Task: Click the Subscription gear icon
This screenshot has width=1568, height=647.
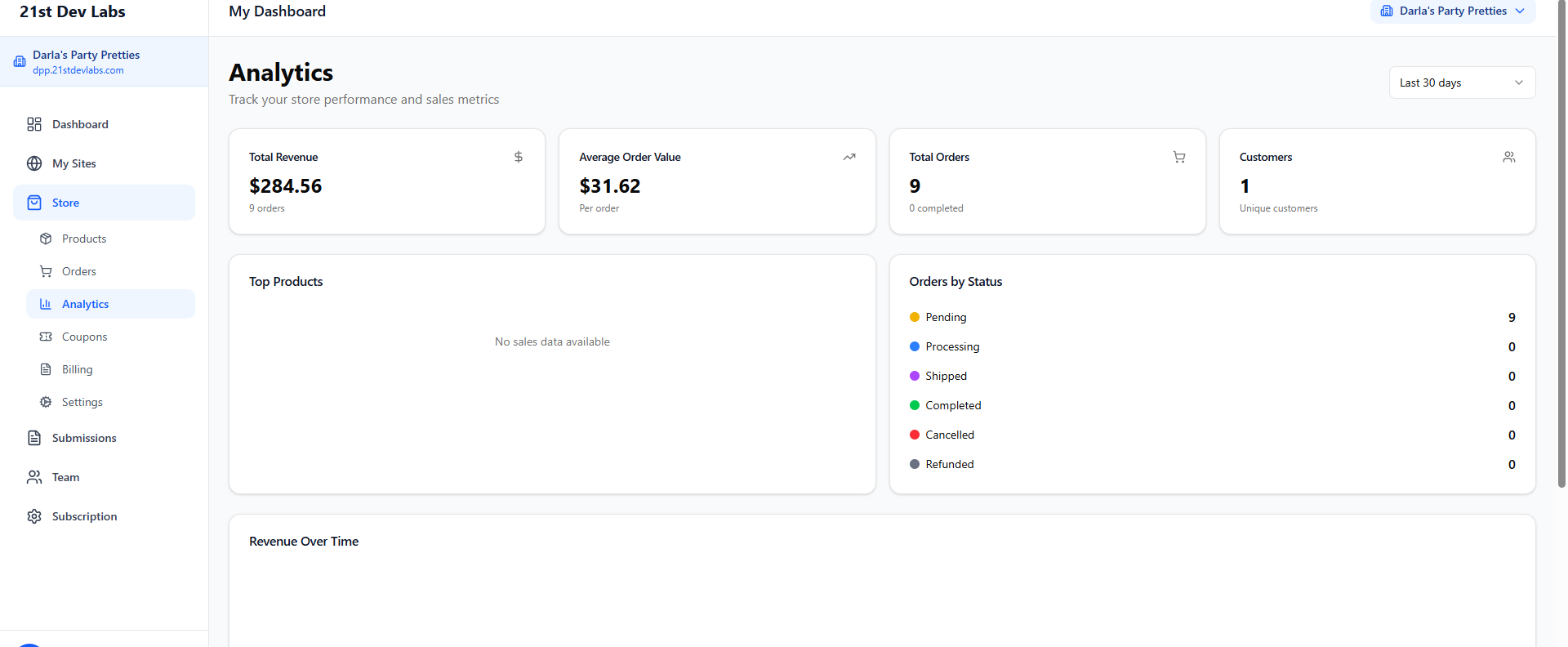Action: tap(34, 516)
